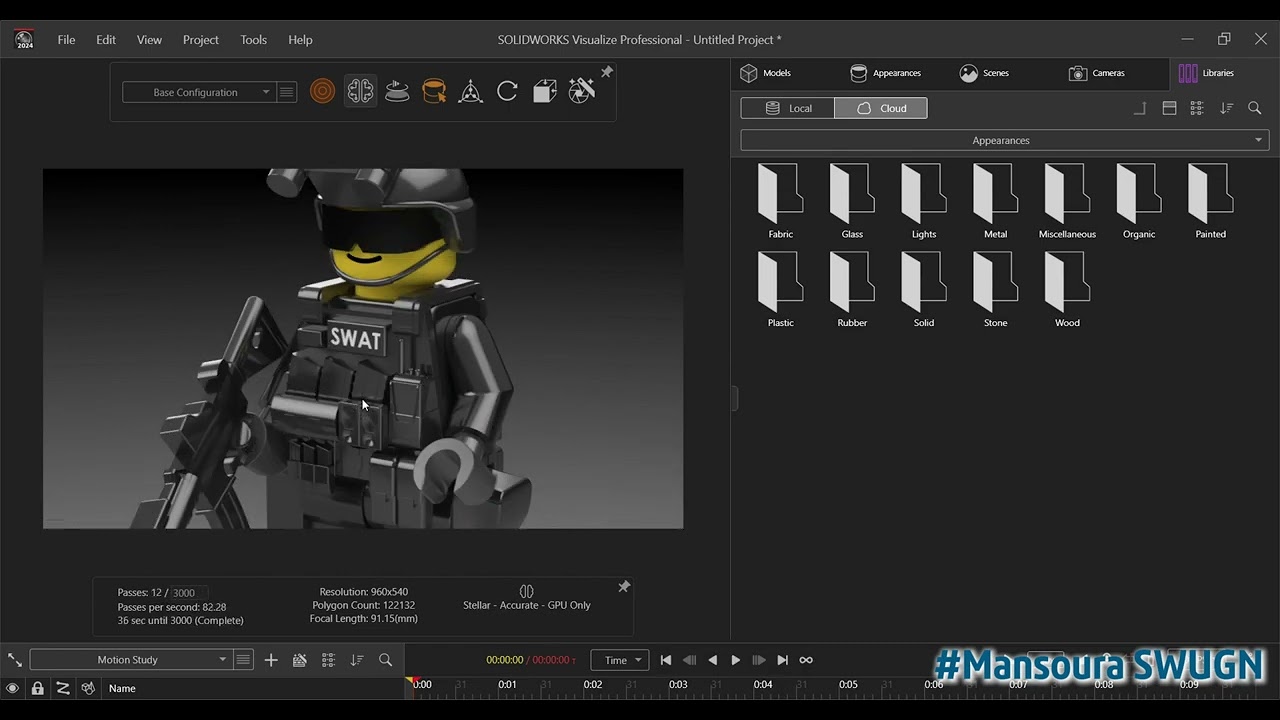Viewport: 1280px width, 720px height.
Task: Jump to the start of the animation
Action: click(666, 660)
